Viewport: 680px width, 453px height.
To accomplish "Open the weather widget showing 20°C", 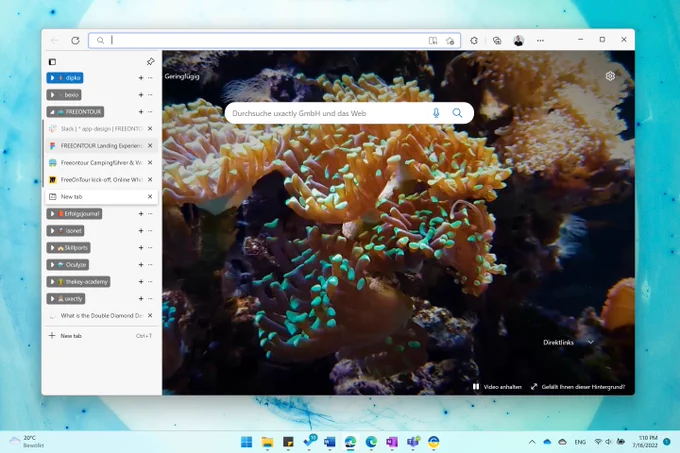I will 27,442.
